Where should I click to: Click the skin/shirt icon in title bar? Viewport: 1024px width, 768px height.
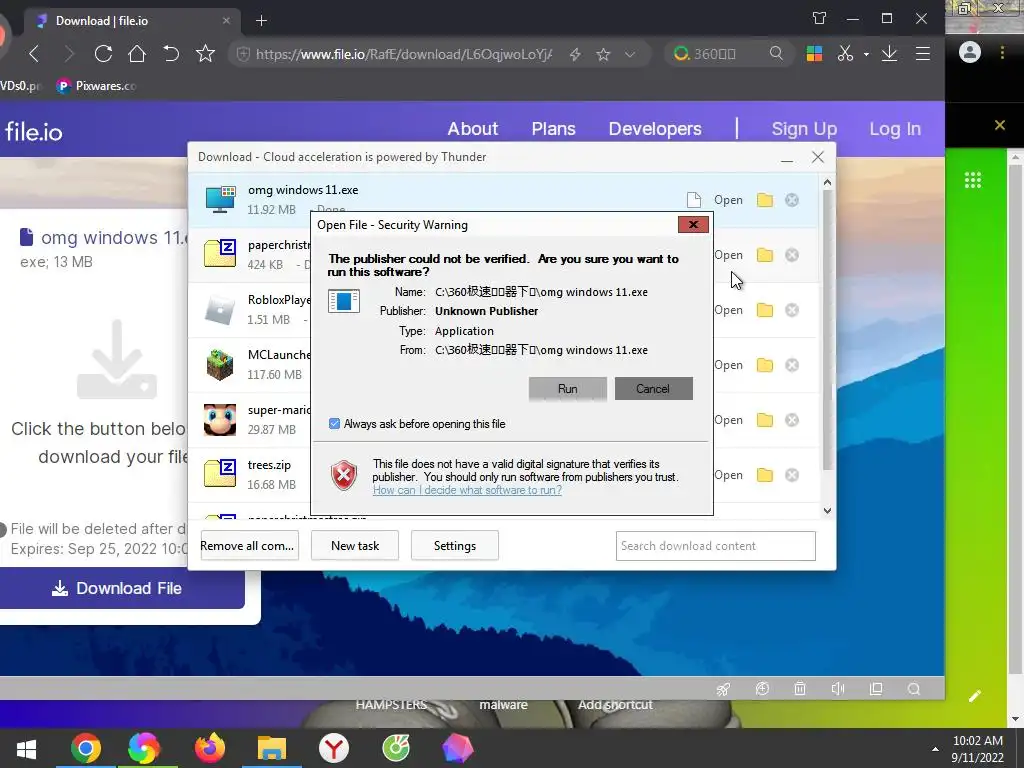pos(819,19)
